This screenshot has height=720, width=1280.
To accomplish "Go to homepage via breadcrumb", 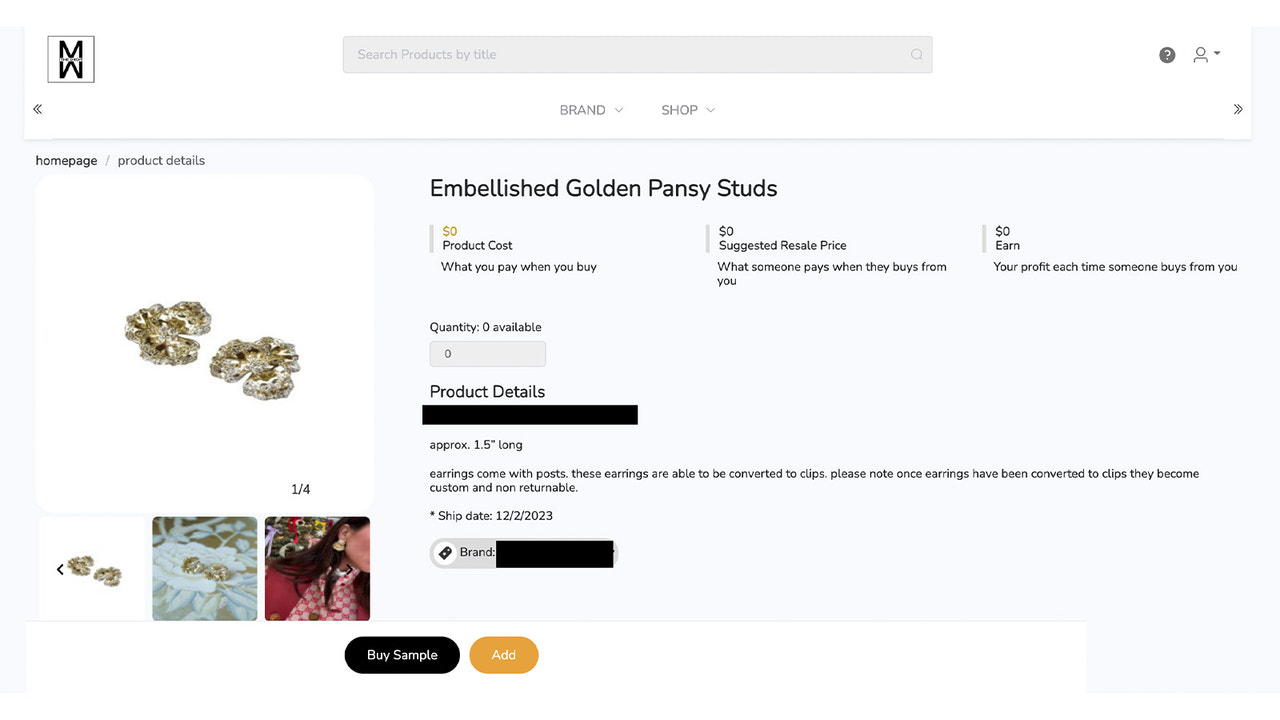I will (x=65, y=160).
